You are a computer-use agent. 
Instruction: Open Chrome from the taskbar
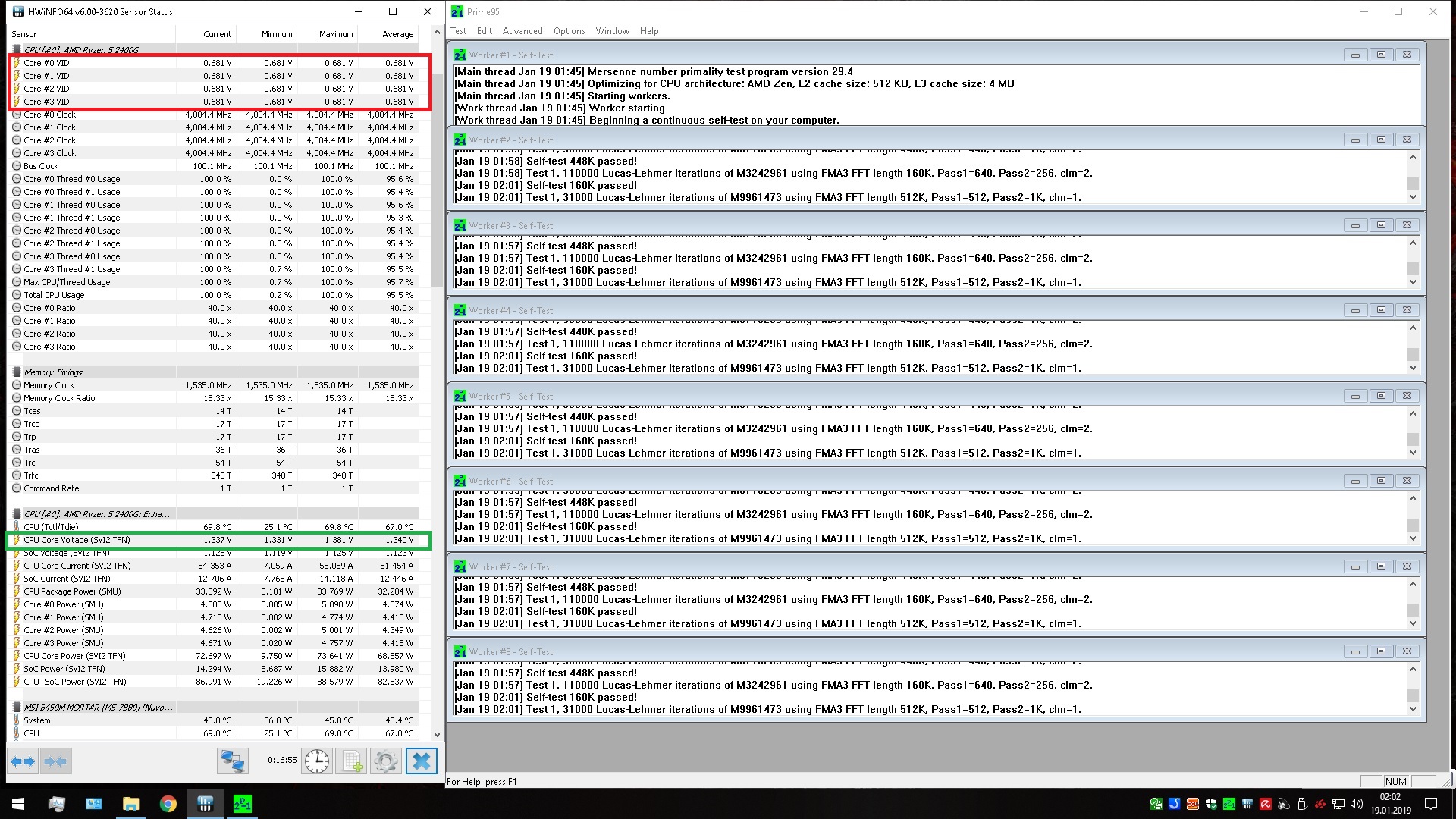click(168, 804)
